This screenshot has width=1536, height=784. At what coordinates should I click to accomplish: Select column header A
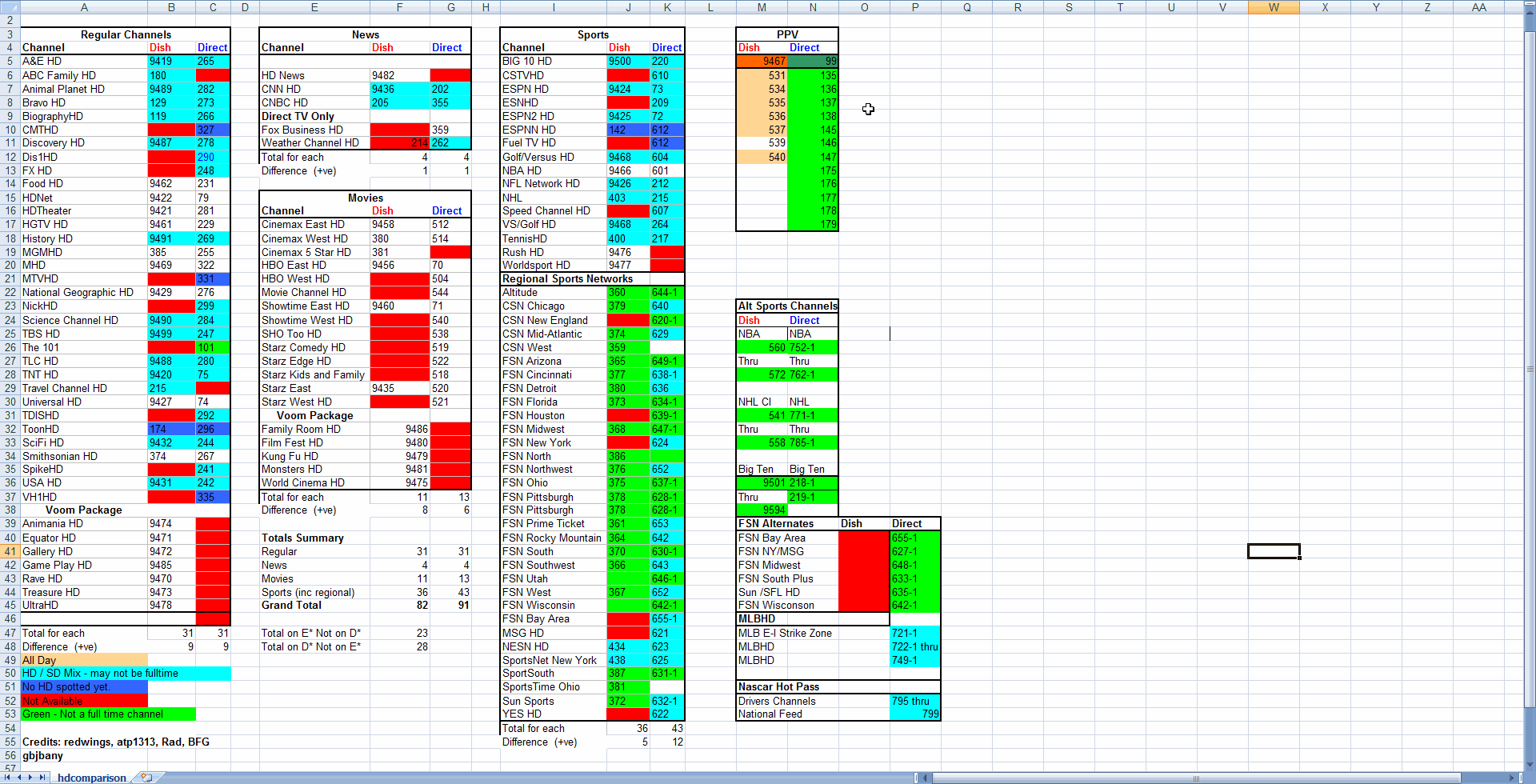coord(83,7)
